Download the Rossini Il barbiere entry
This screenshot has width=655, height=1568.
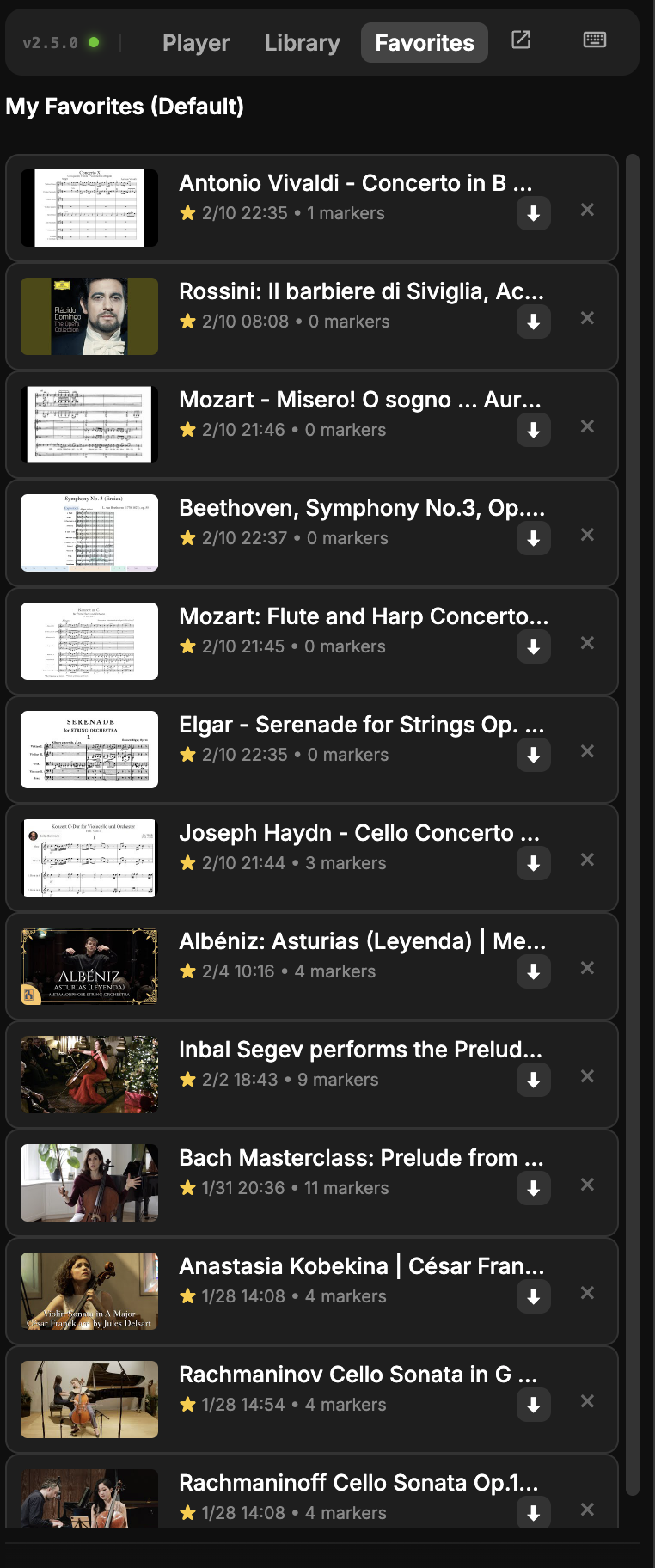[x=534, y=322]
